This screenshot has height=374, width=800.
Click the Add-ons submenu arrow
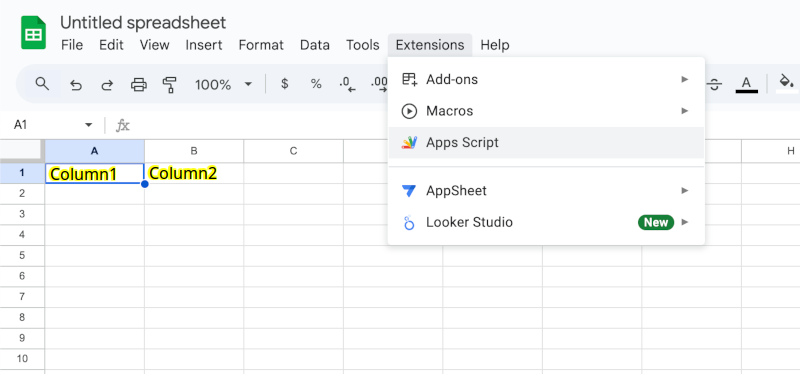[685, 80]
